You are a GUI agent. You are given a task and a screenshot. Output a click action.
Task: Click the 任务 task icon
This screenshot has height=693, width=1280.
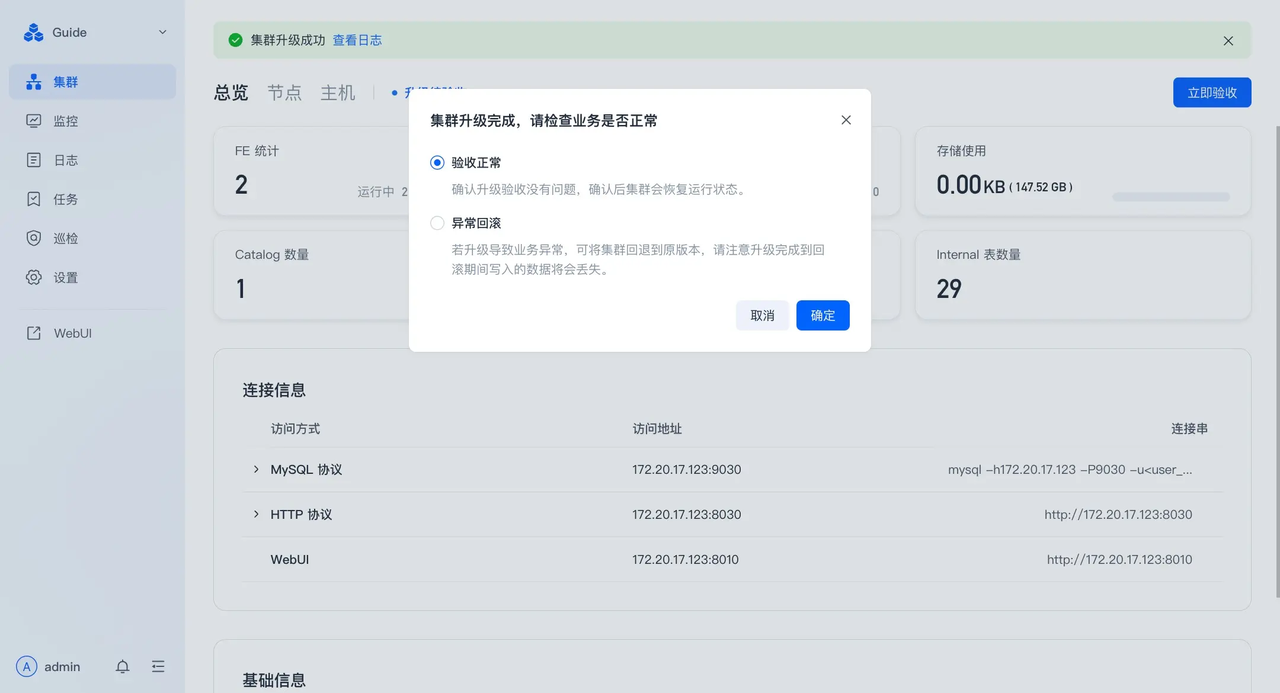(34, 199)
